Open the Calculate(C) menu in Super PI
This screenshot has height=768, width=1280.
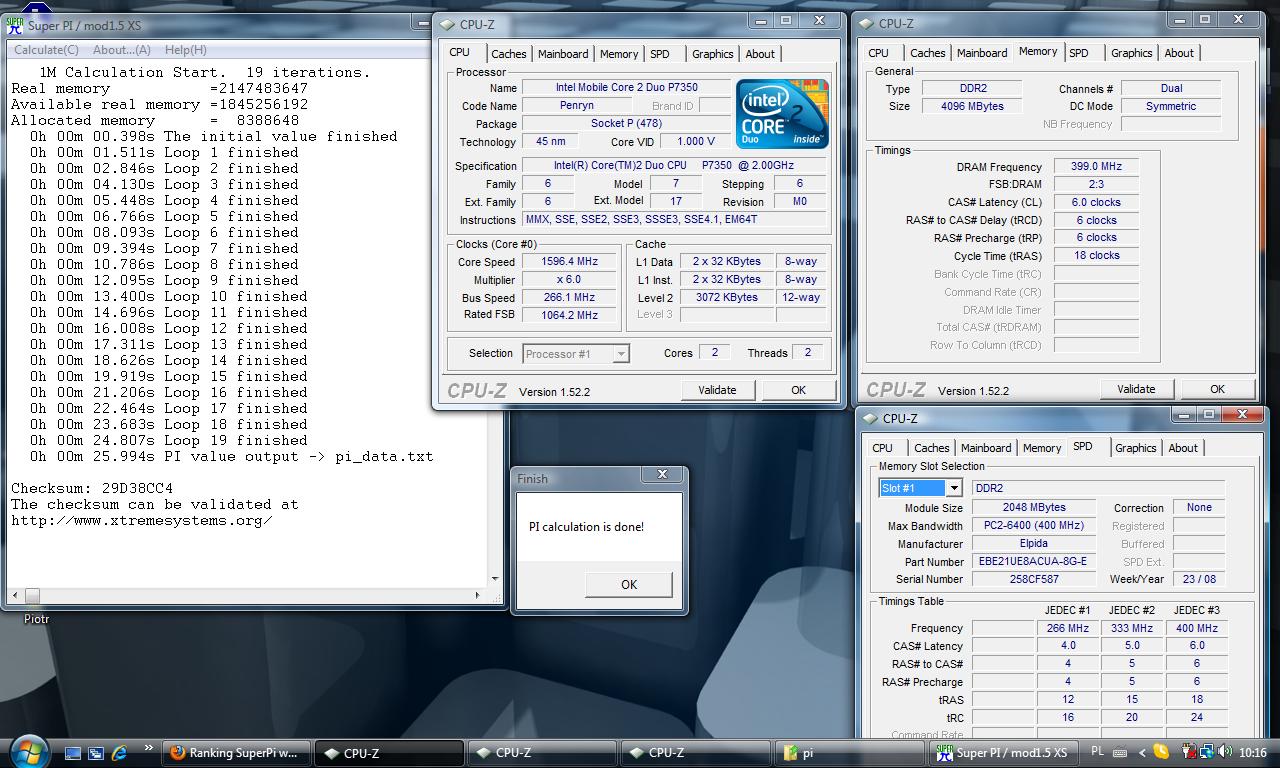pos(46,50)
